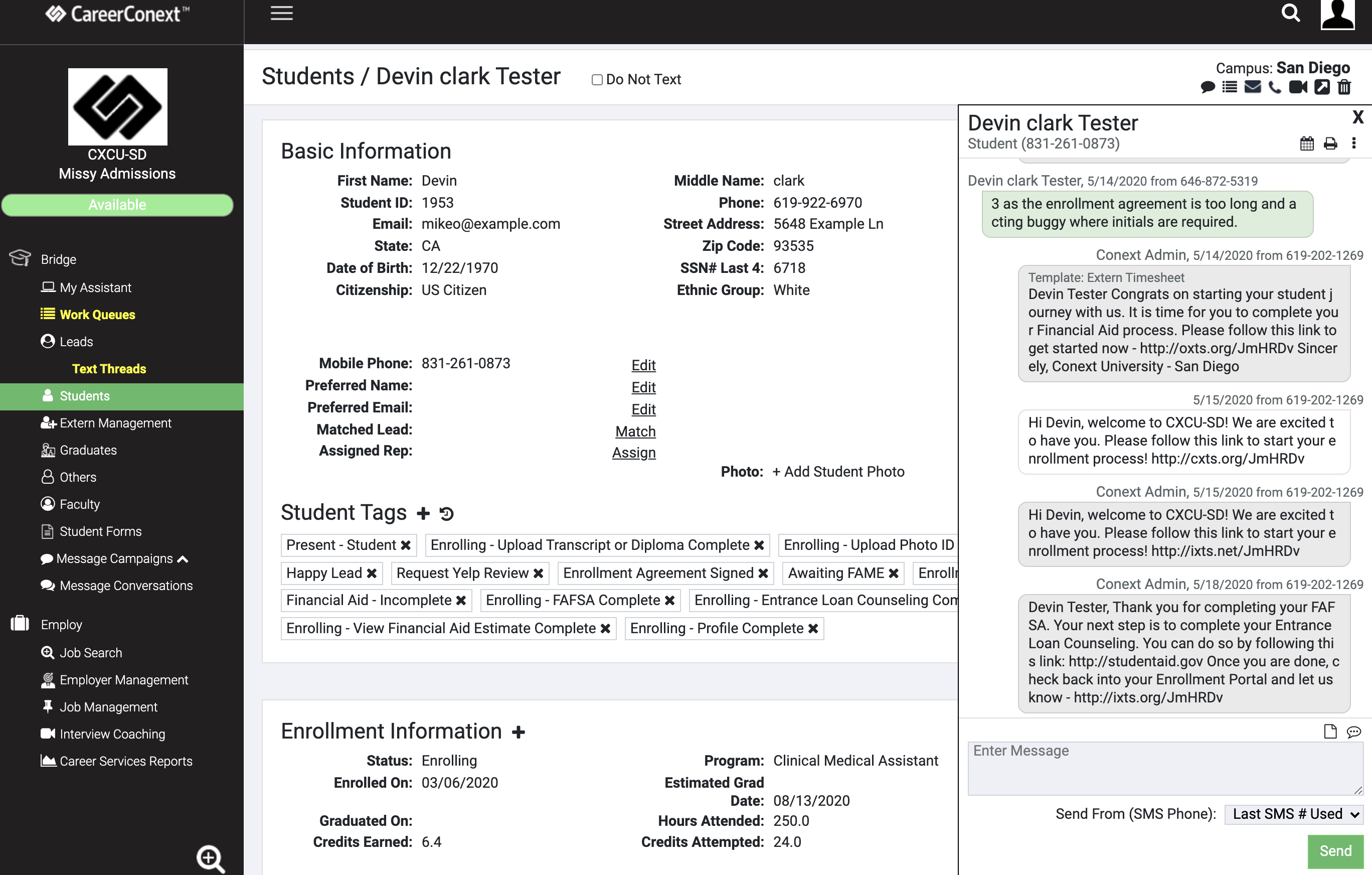Viewport: 1372px width, 875px height.
Task: Remove Enrolling - View Financial Aid Estimate Complete tag
Action: pyautogui.click(x=605, y=629)
